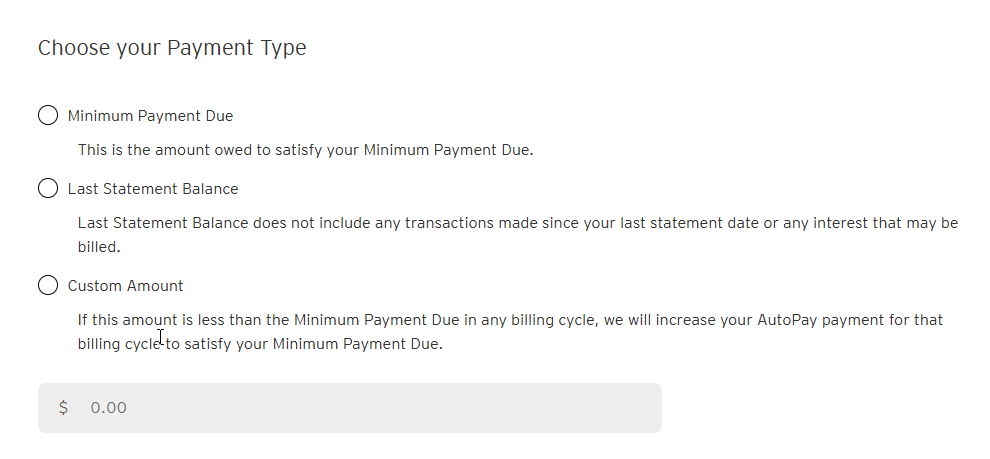Click the empty right end of amount field
Image resolution: width=990 pixels, height=459 pixels.
pos(620,408)
